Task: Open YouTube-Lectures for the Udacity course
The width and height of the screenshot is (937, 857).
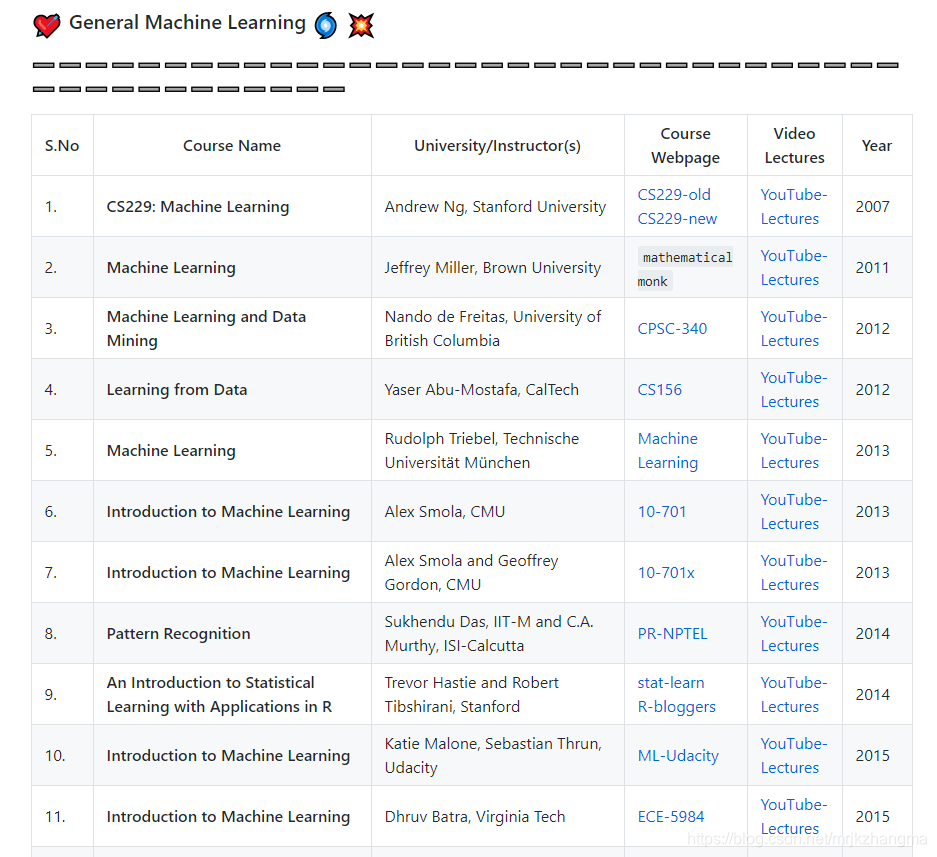Action: (x=794, y=755)
